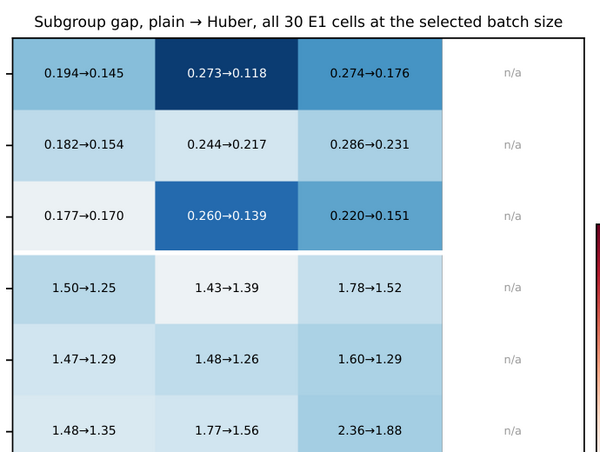Select the darkest cell 0.273→0.118
600x452 pixels.
[227, 74]
